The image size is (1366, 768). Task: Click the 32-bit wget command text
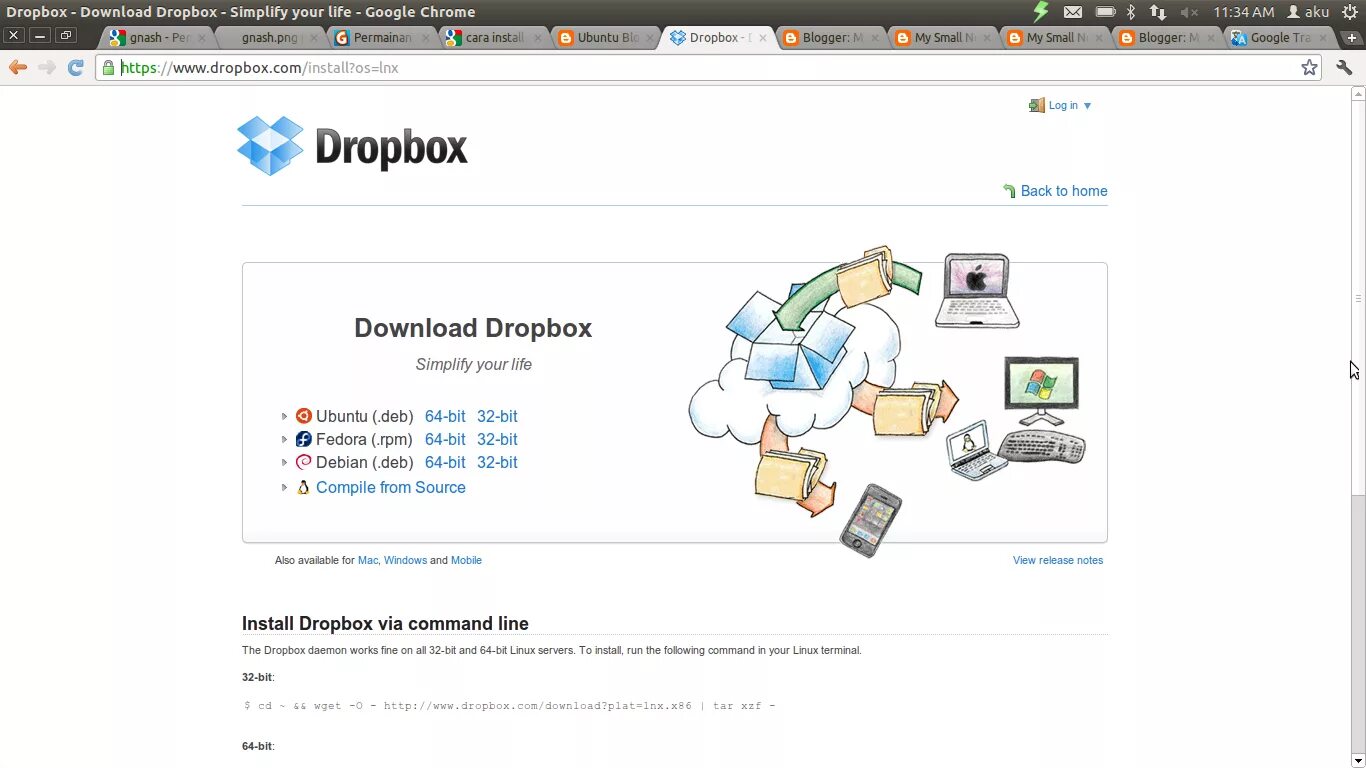(x=510, y=706)
